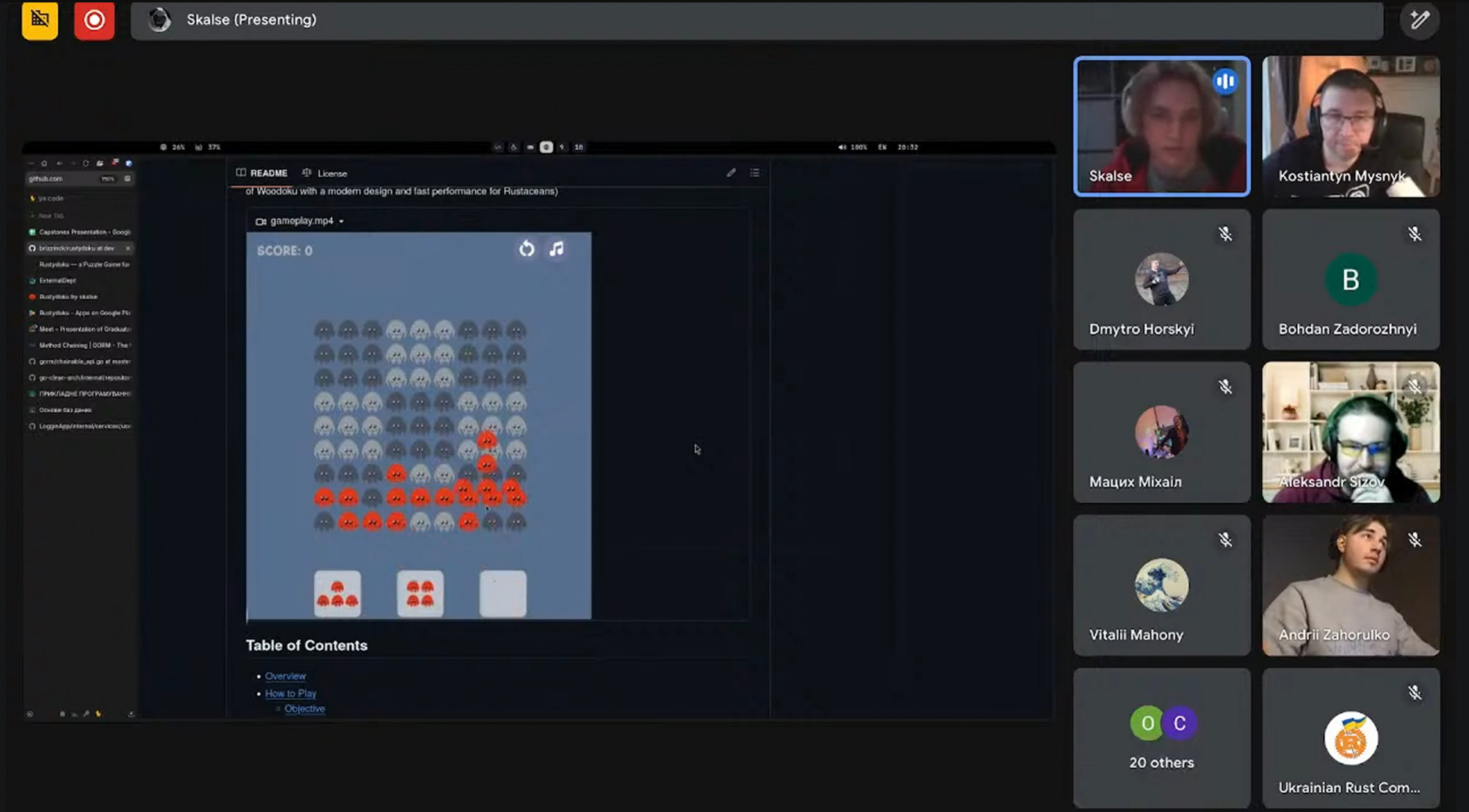Click Dmytro Horskyi's muted microphone icon
The width and height of the screenshot is (1469, 812).
point(1225,234)
